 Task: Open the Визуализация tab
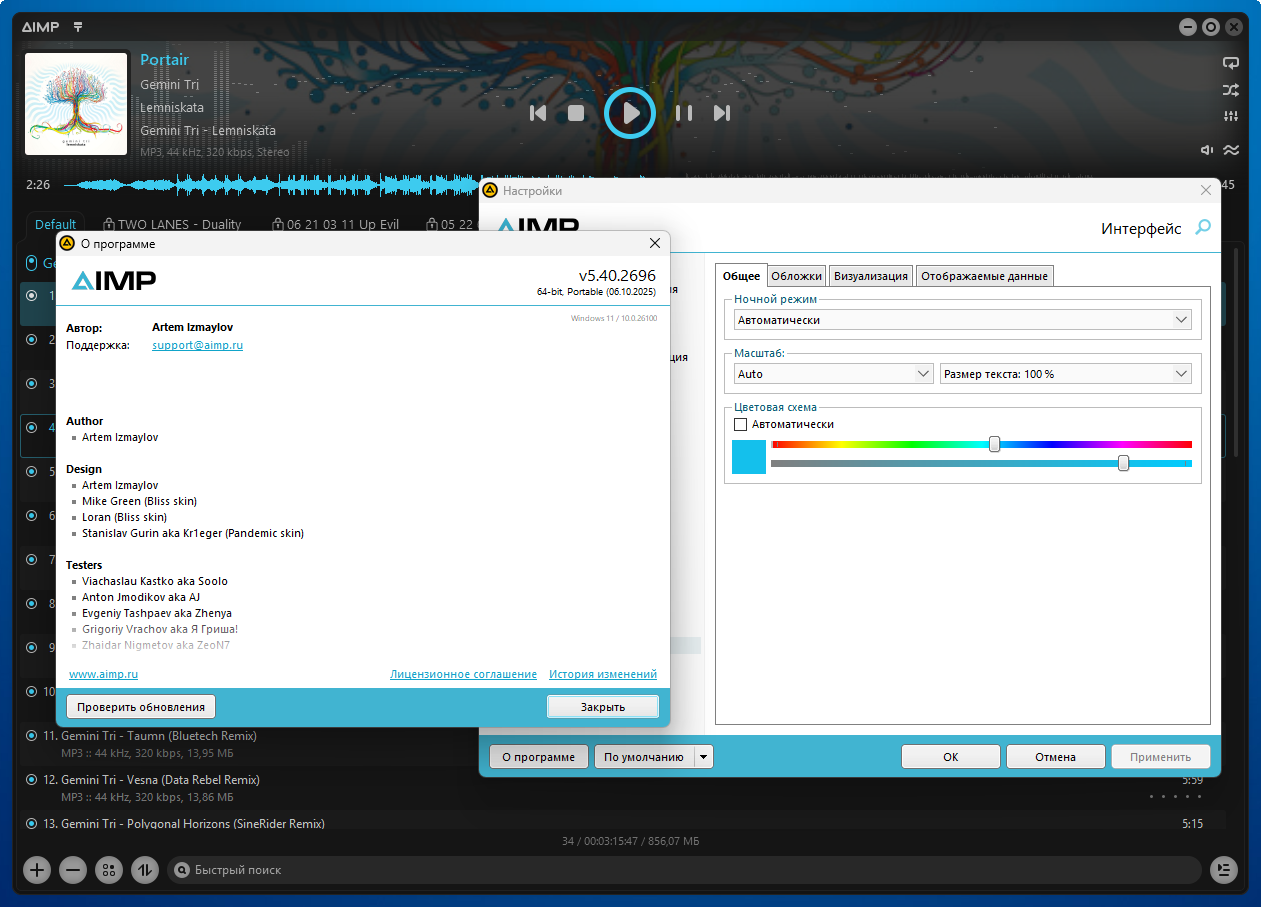pos(871,276)
